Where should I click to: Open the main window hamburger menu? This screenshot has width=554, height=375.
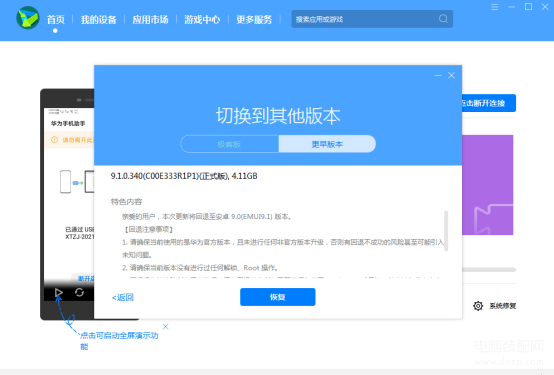495,7
